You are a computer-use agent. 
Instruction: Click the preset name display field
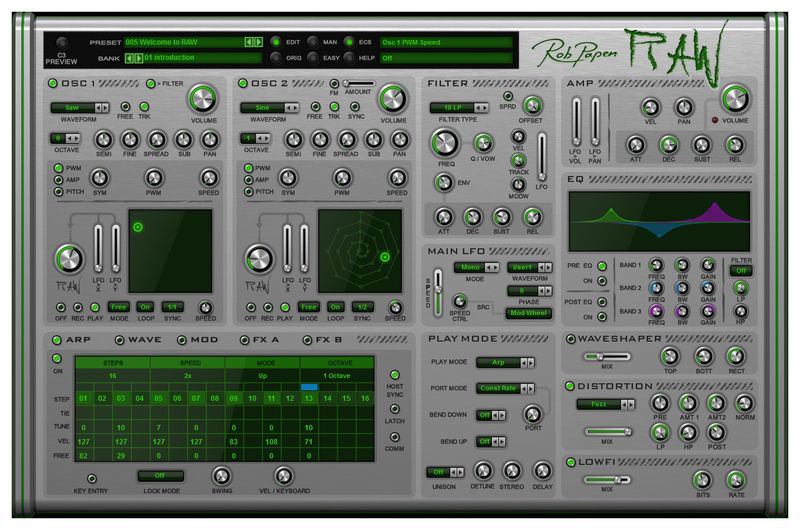click(x=184, y=42)
